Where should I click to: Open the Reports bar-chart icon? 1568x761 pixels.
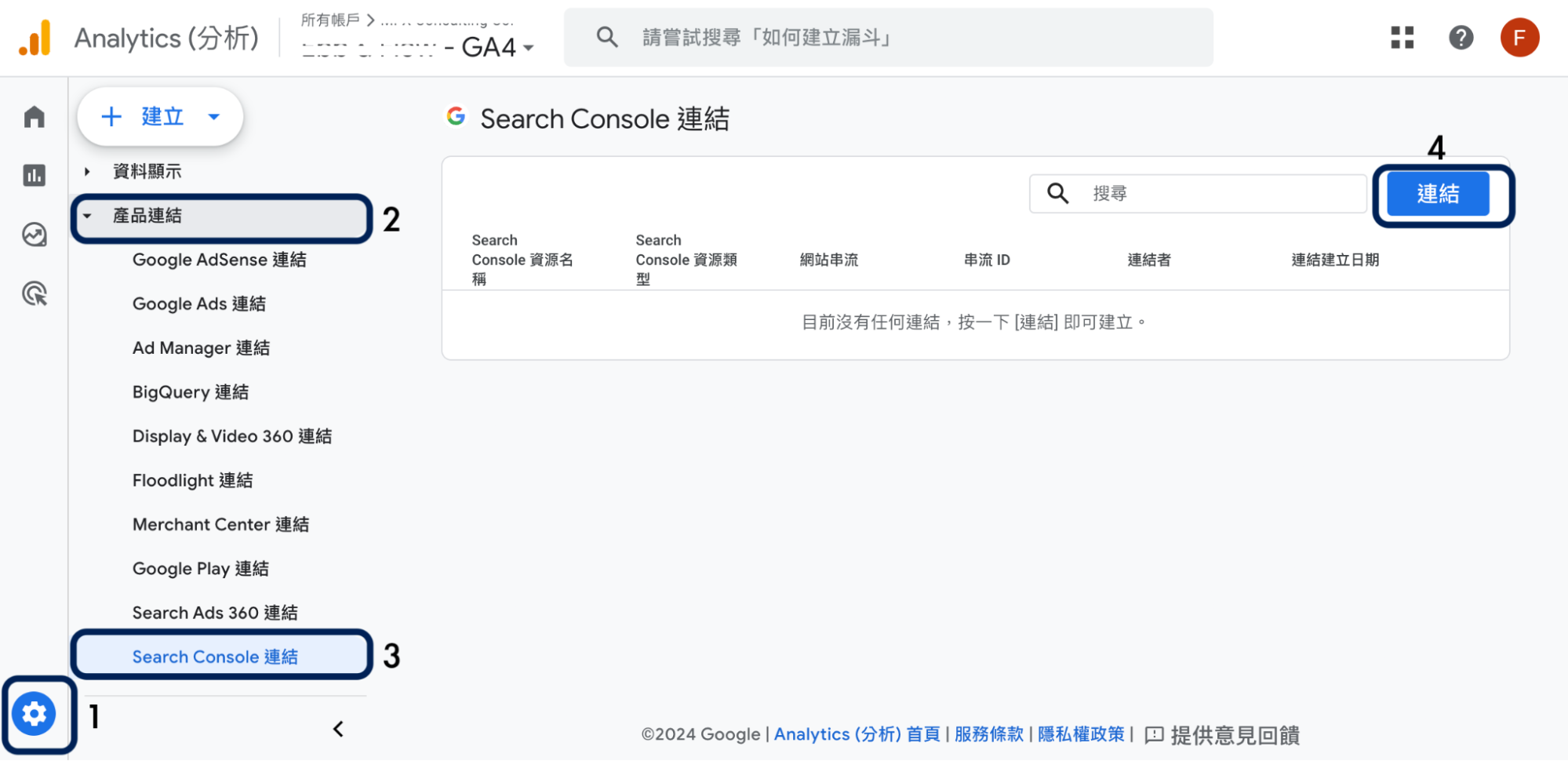35,175
